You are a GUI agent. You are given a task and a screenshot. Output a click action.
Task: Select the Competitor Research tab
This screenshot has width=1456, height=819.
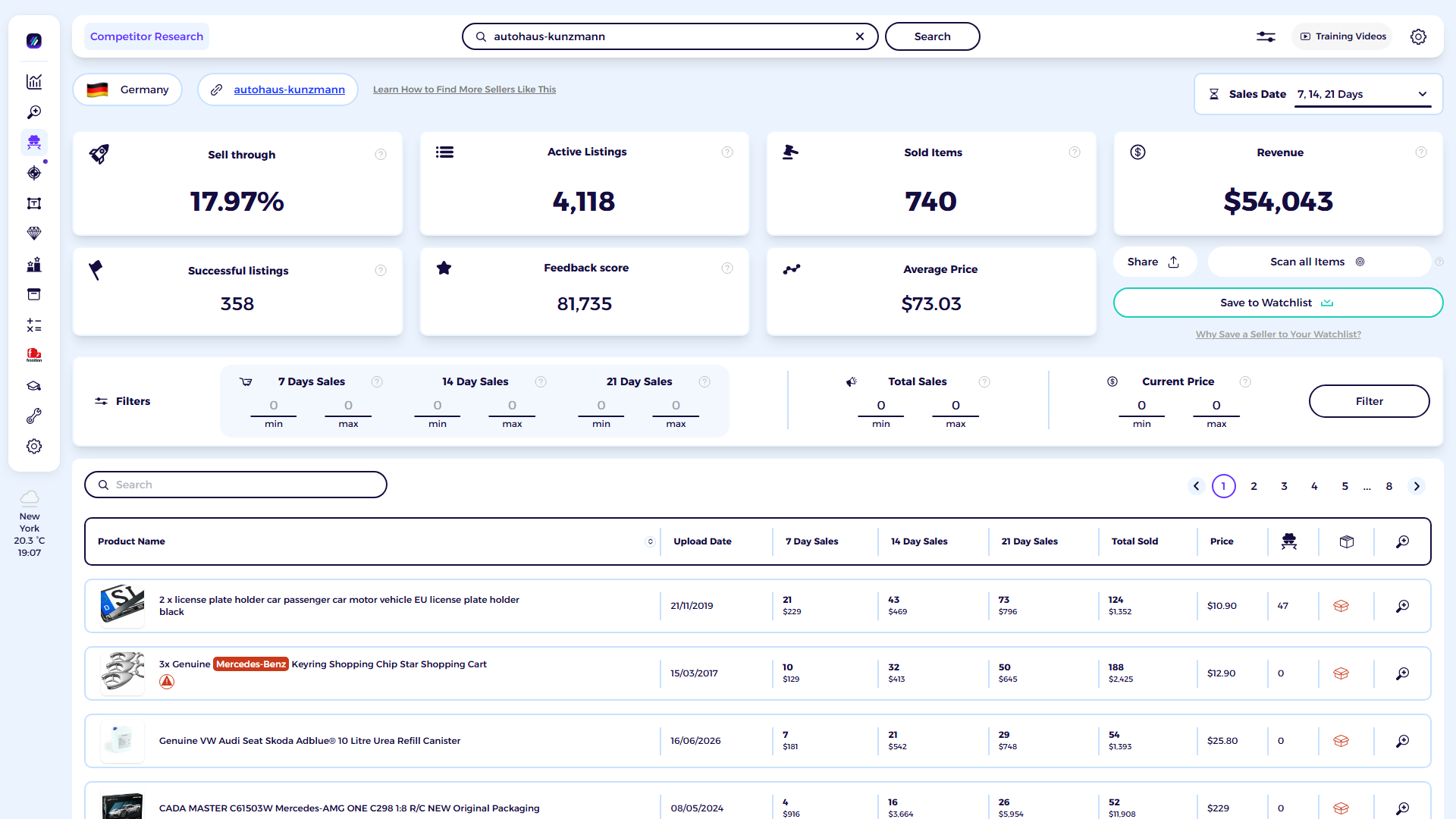pyautogui.click(x=146, y=36)
